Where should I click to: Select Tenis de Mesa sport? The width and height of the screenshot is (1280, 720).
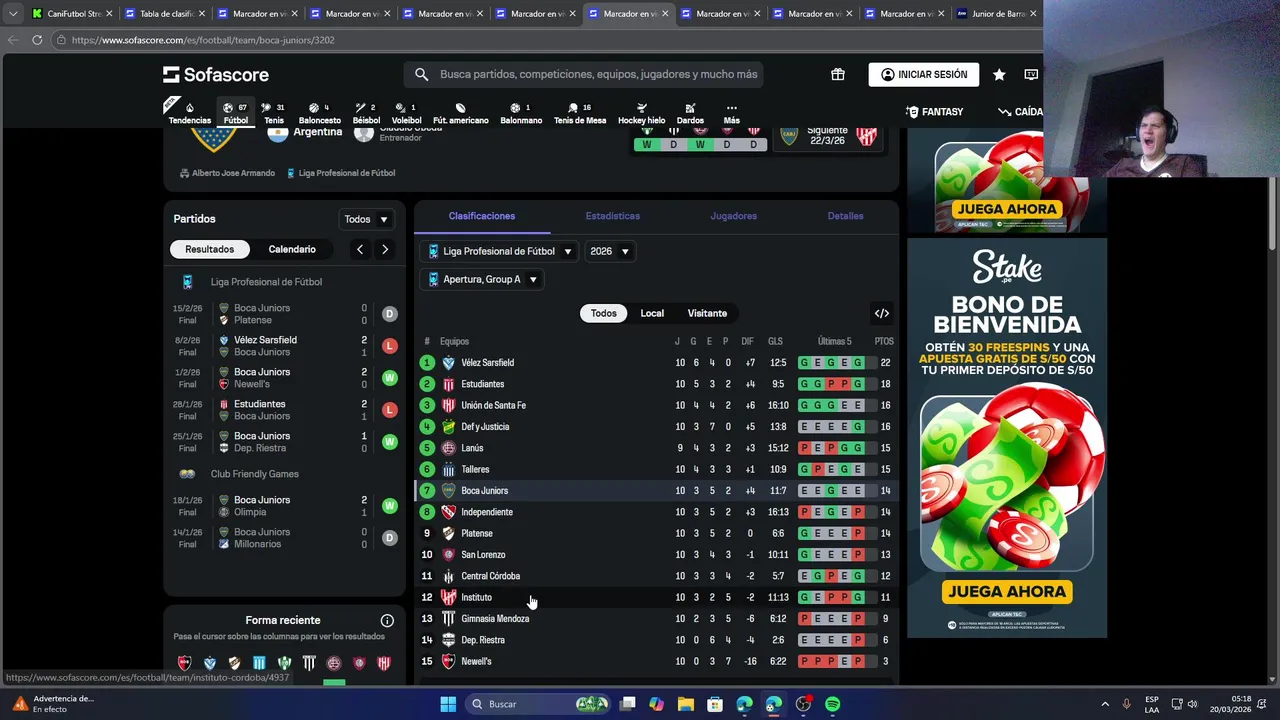tap(580, 113)
